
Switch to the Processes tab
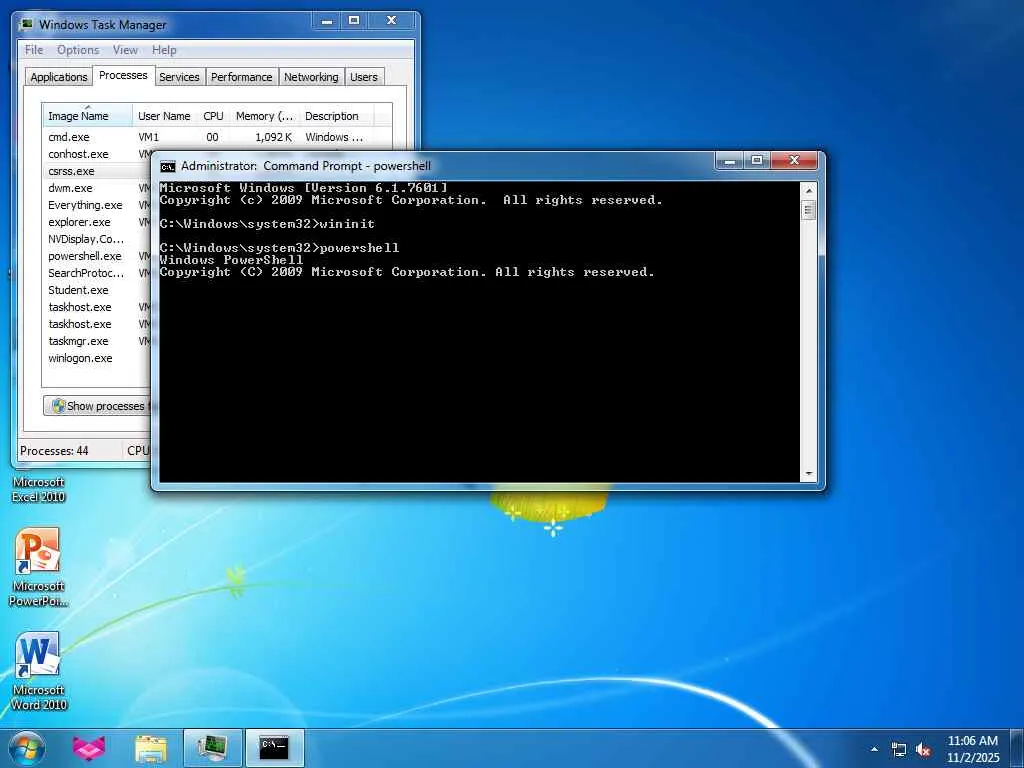pos(123,75)
